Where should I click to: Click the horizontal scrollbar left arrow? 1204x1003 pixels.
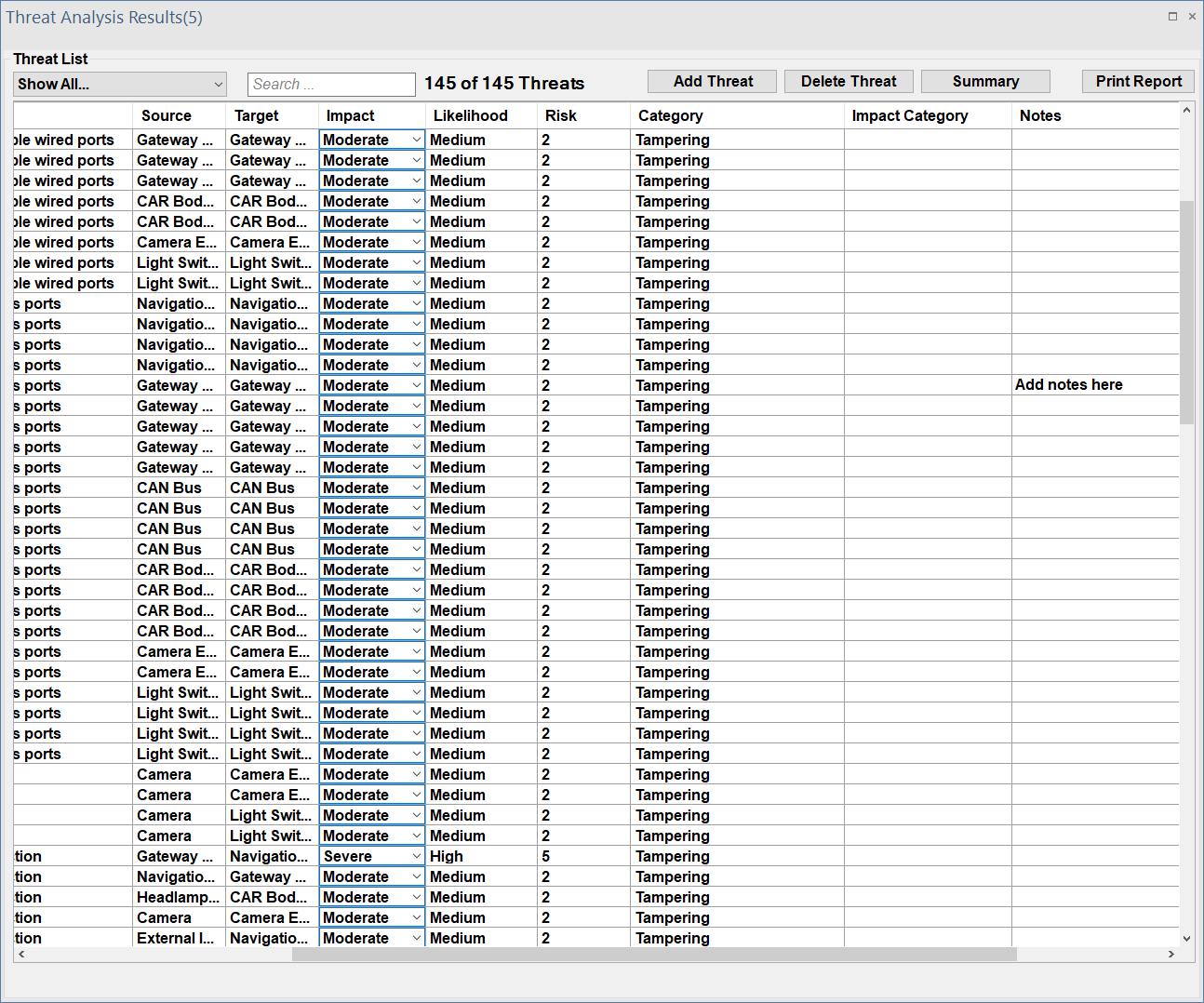pos(21,955)
